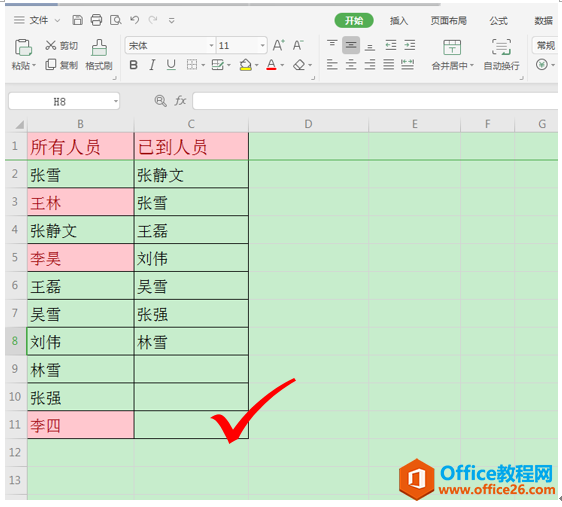Select cell containing 已到人员

click(191, 146)
